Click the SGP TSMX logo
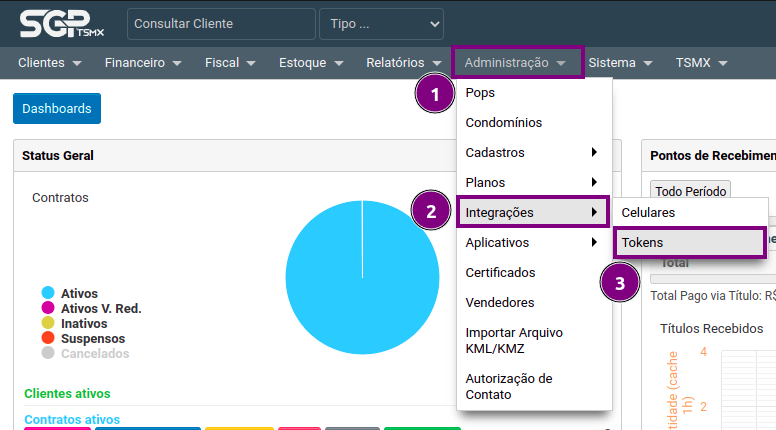The image size is (776, 430). [60, 22]
